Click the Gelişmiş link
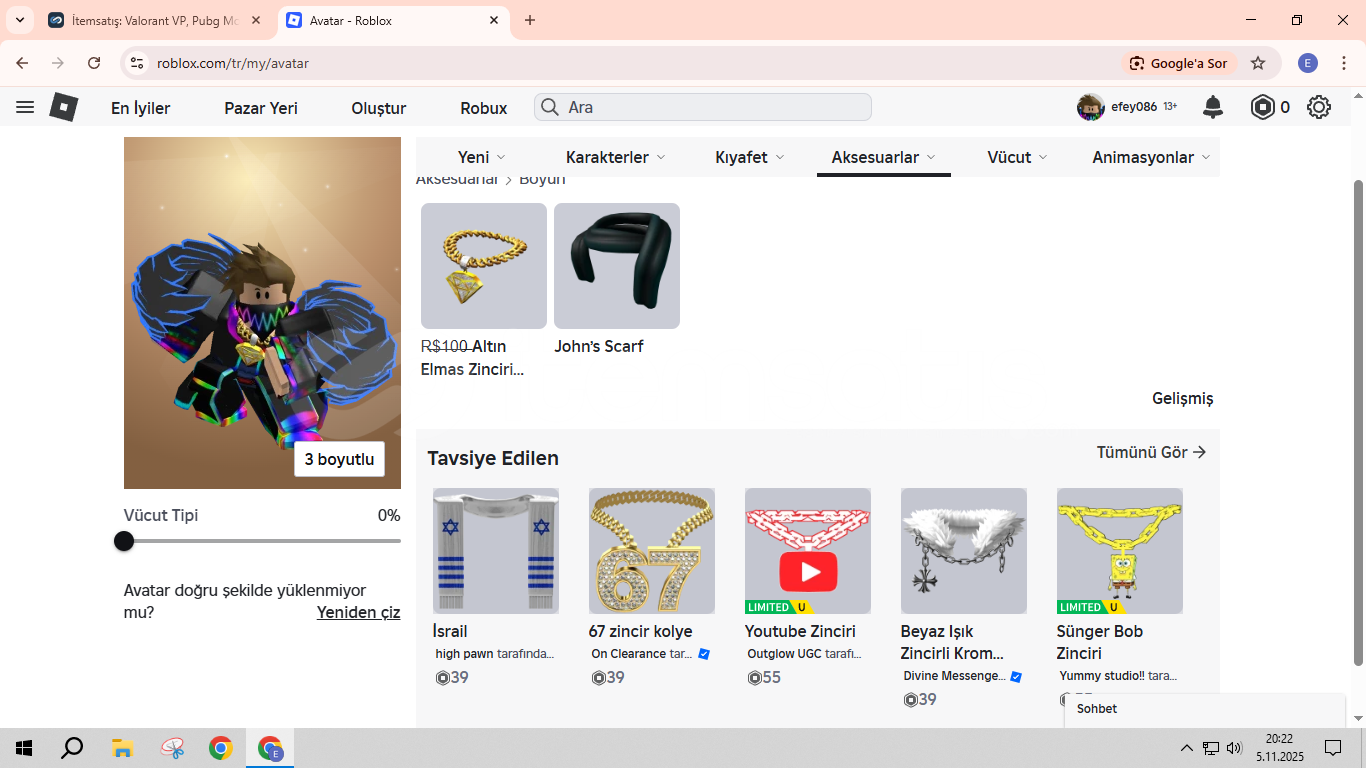Image resolution: width=1366 pixels, height=768 pixels. pos(1182,398)
